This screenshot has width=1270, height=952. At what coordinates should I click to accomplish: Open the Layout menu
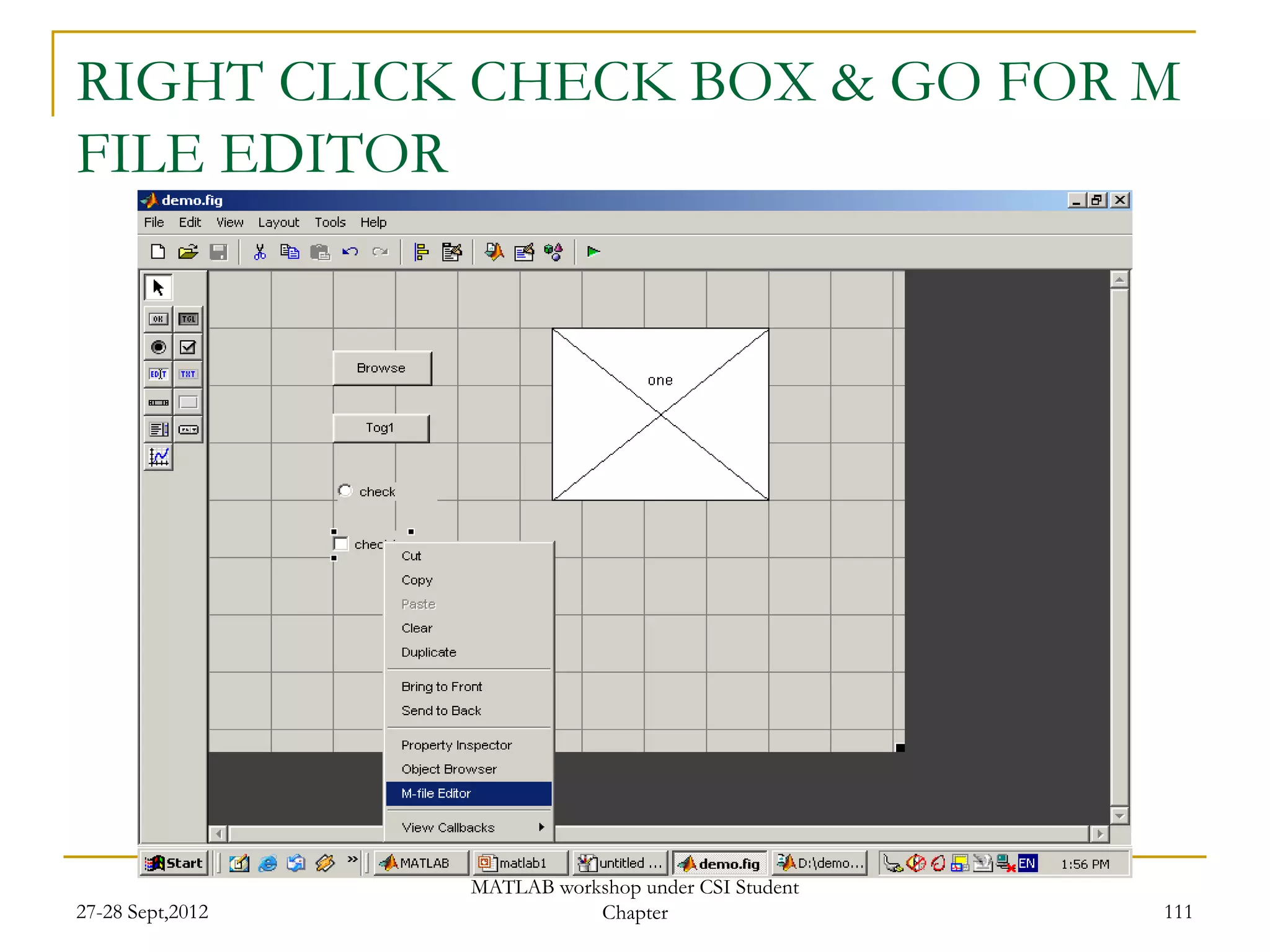pos(278,223)
